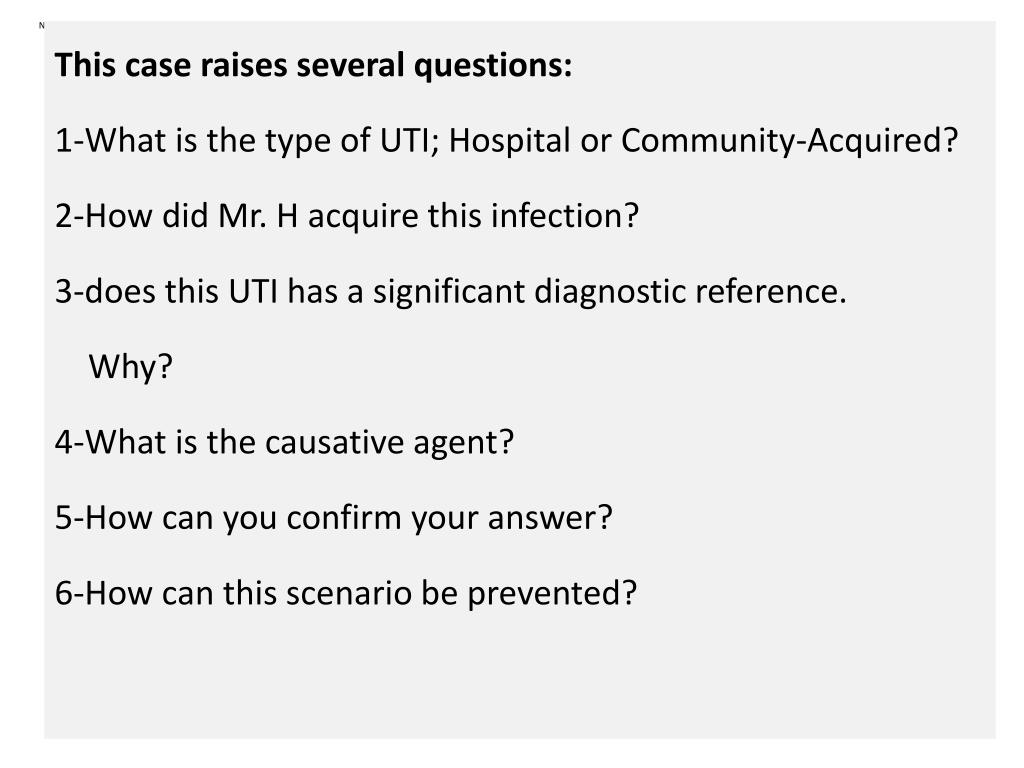This screenshot has width=1024, height=768.
Task: Select question 3 about diagnostic reference
Action: (451, 291)
